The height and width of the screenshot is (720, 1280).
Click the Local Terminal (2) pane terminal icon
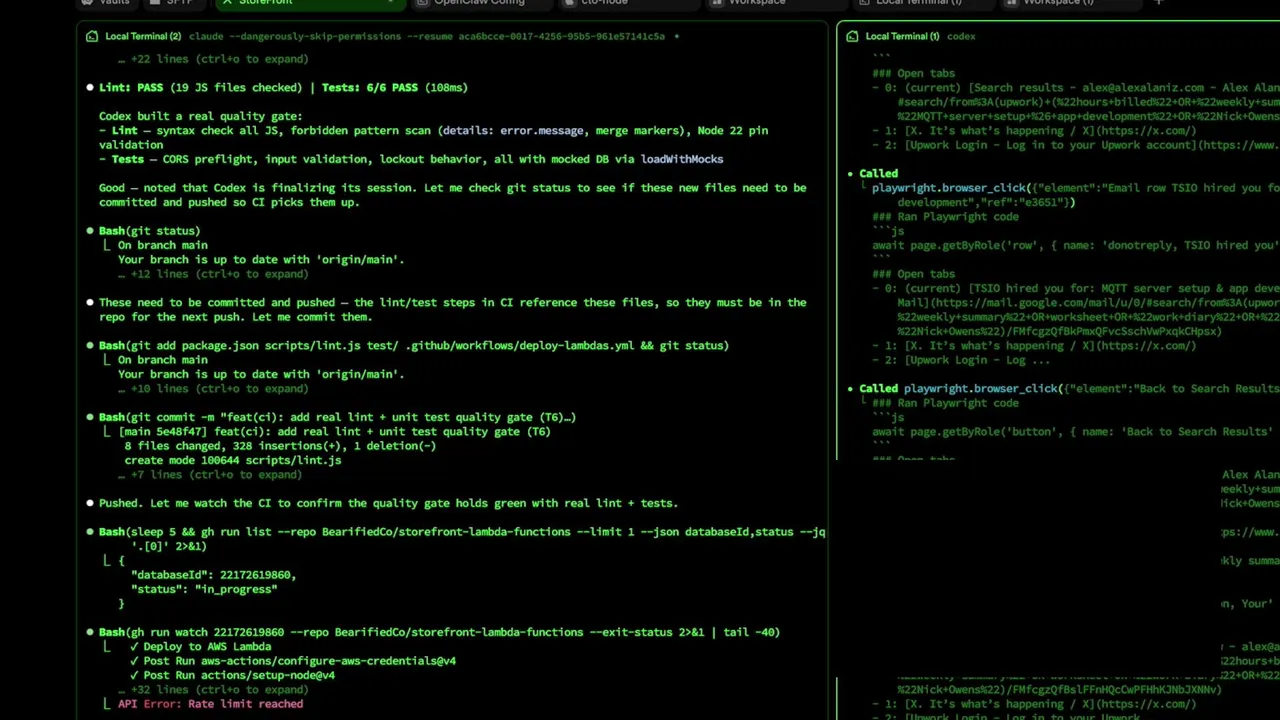93,36
